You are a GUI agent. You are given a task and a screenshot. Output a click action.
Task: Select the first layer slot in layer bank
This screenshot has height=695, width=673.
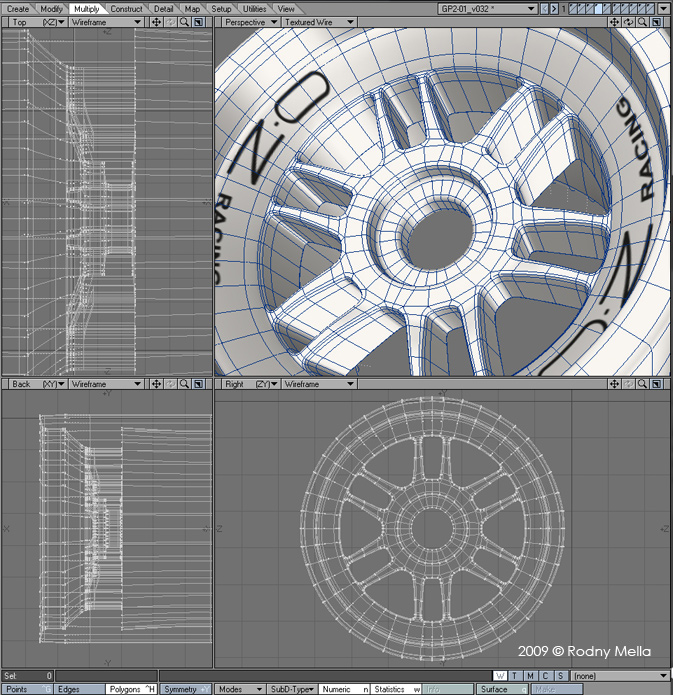pyautogui.click(x=574, y=9)
